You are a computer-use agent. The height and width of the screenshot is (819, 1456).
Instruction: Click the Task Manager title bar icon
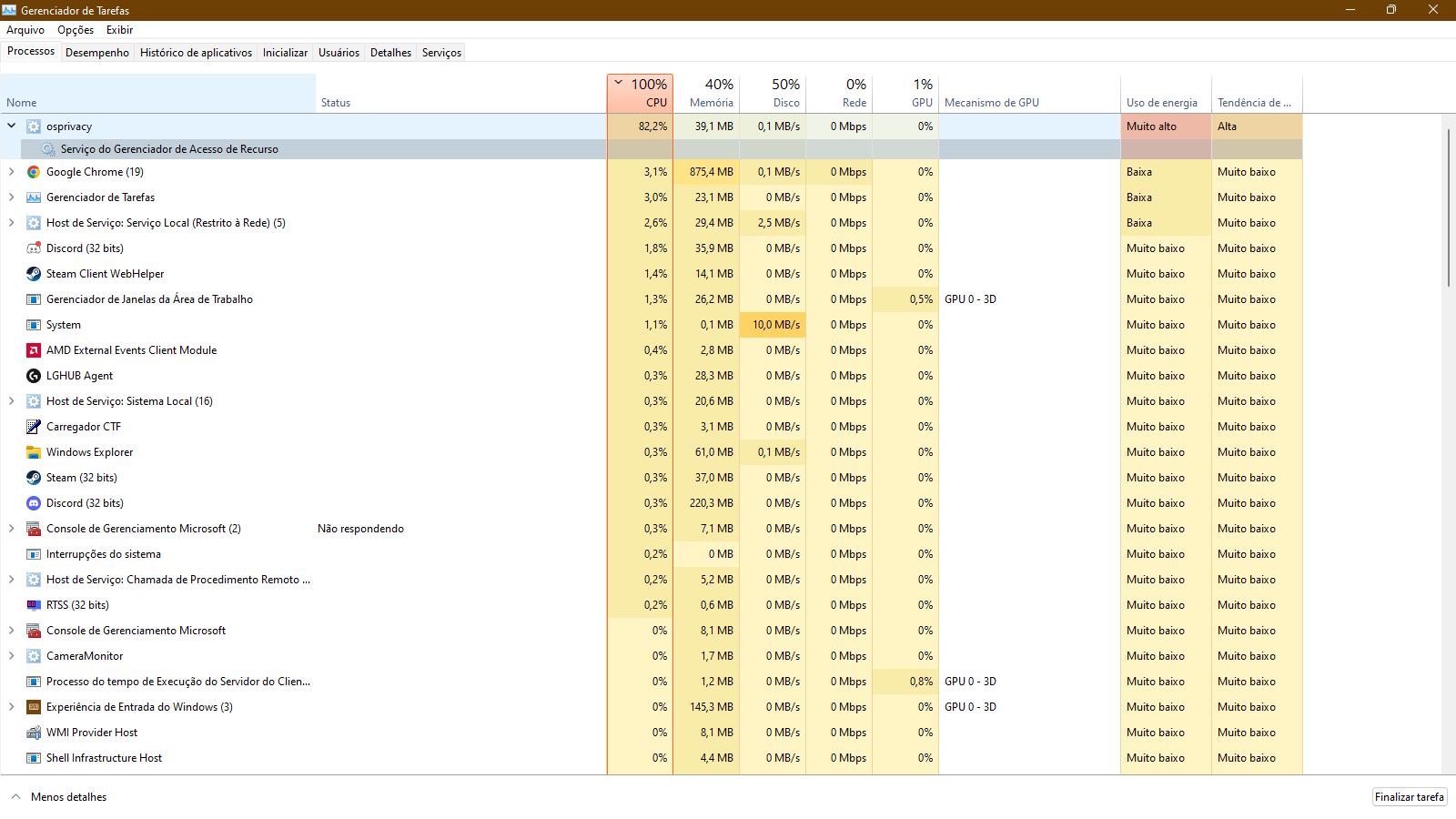[x=9, y=10]
